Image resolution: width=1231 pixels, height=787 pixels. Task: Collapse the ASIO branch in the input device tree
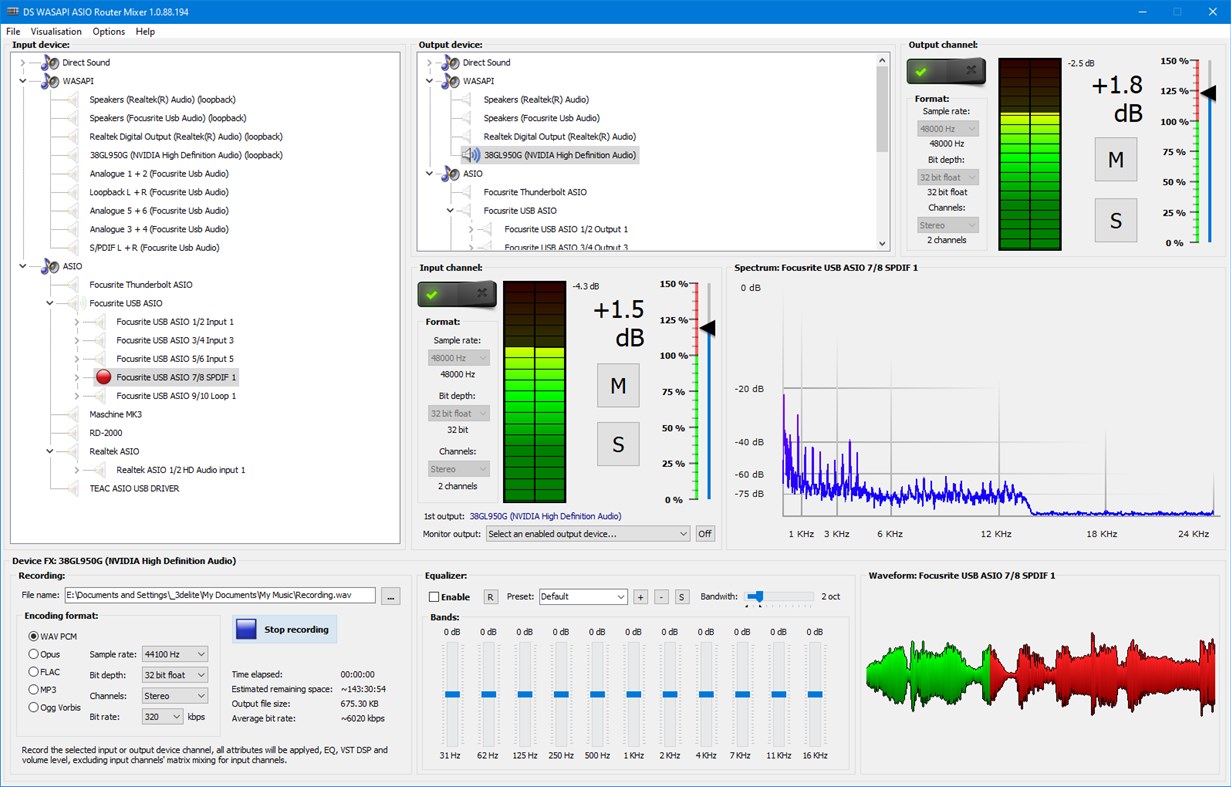tap(22, 265)
